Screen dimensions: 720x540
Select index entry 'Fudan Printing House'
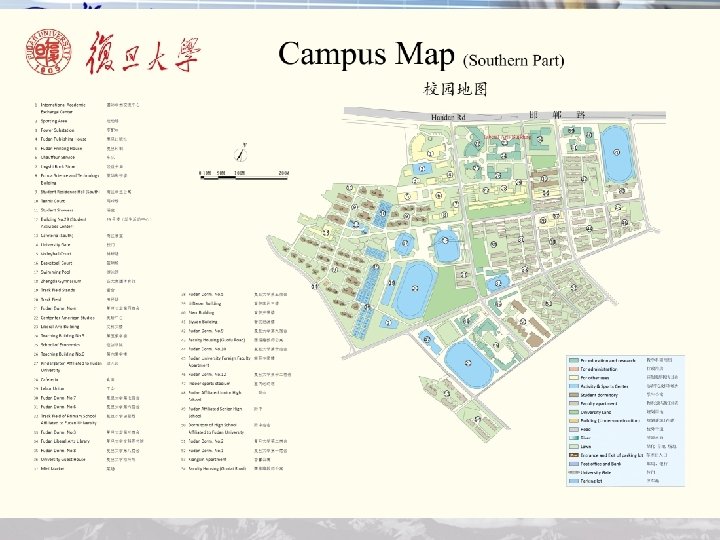[62, 148]
